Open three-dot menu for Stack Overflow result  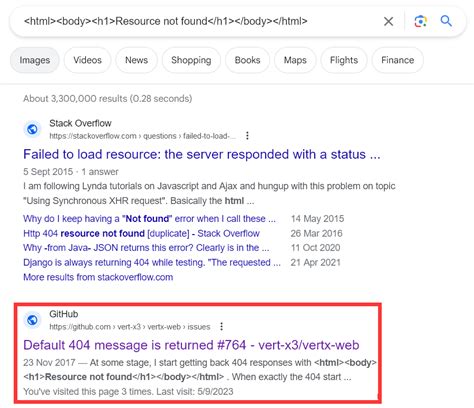coord(247,136)
